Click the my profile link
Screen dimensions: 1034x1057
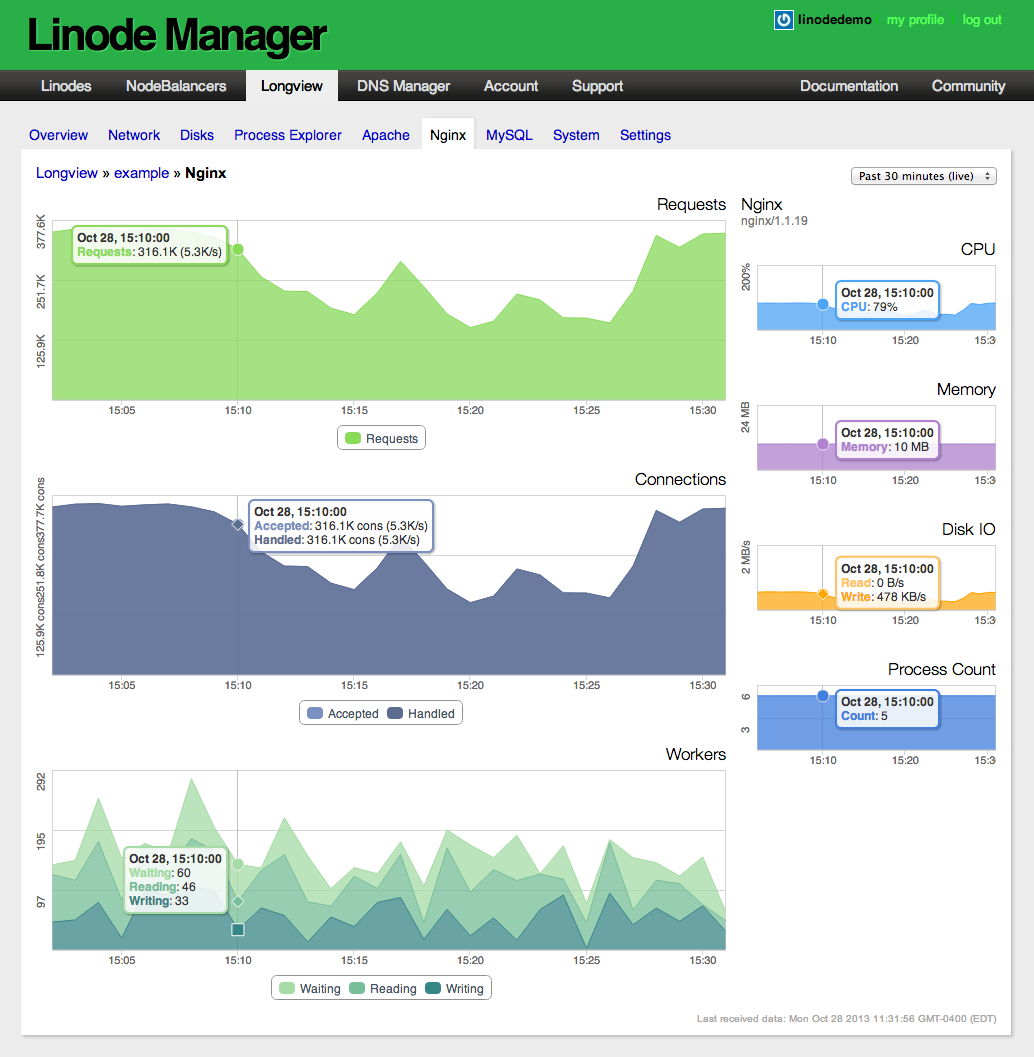coord(915,20)
